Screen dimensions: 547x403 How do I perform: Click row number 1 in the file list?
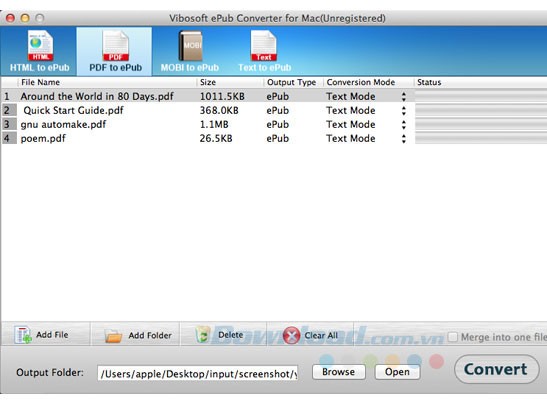tap(7, 97)
